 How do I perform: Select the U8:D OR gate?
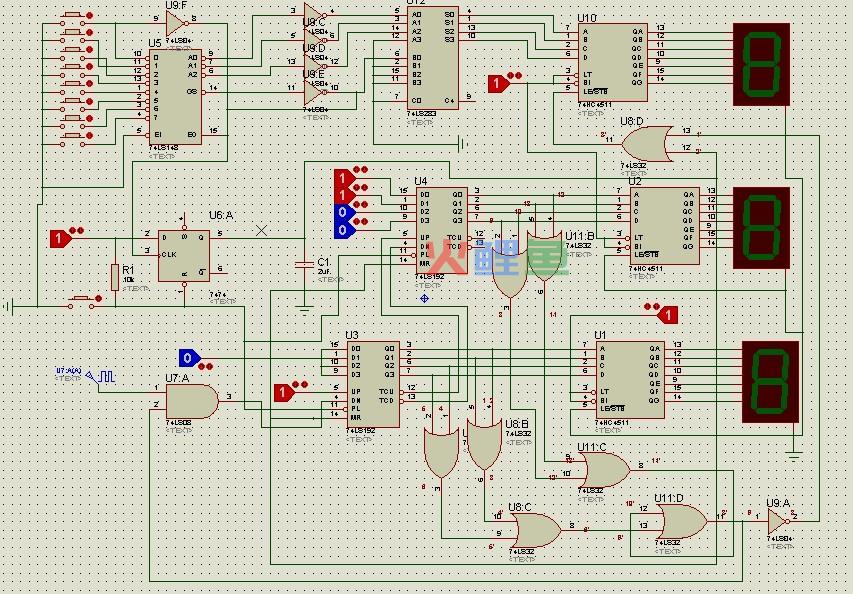tap(646, 144)
